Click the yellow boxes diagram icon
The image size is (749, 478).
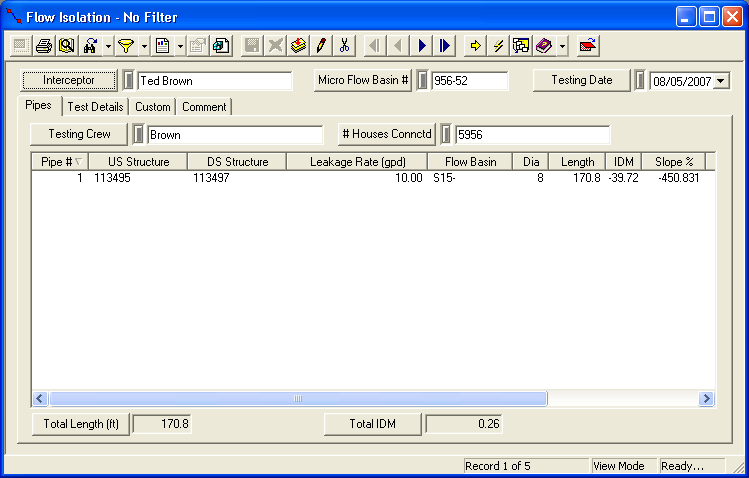click(521, 46)
